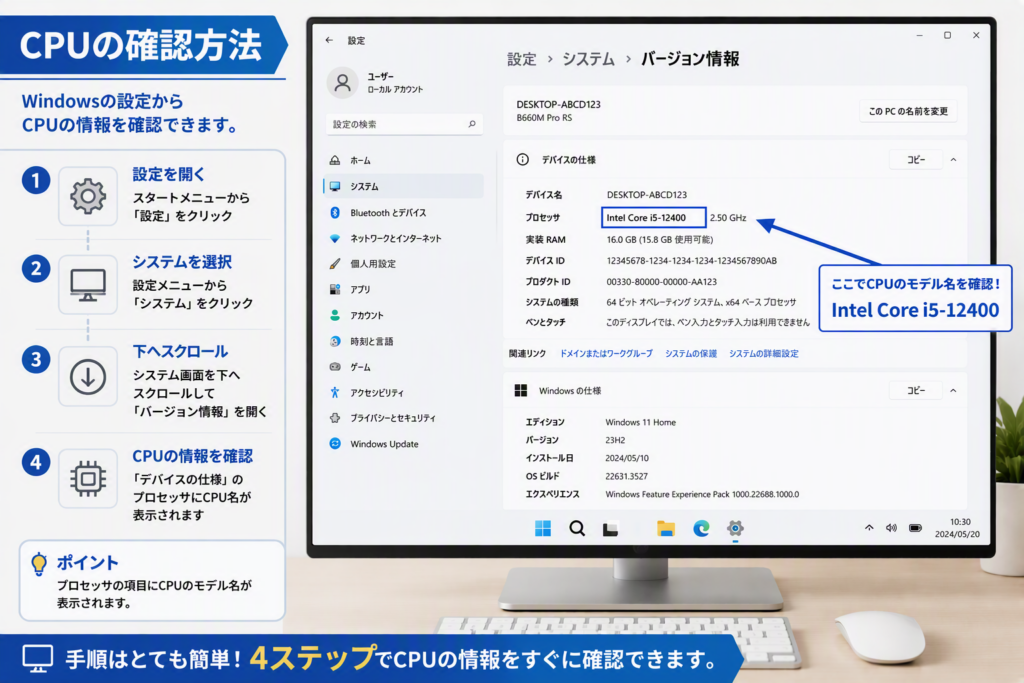
Task: Click install date 2024/05/10
Action: tap(627, 458)
